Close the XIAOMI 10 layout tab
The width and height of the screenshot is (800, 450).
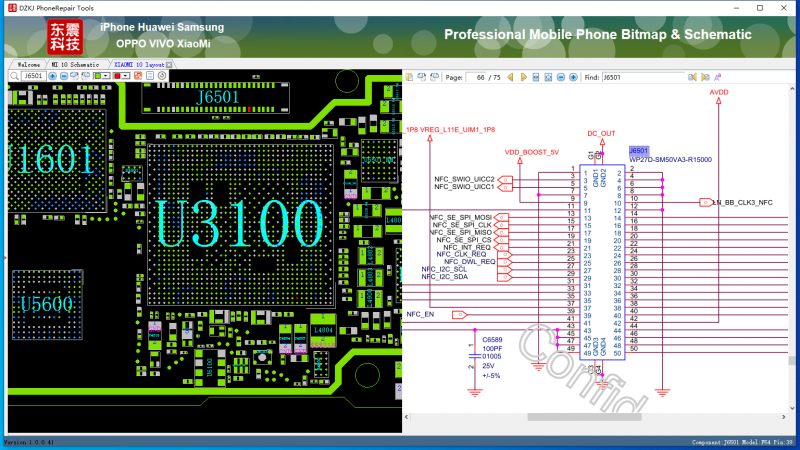(x=169, y=64)
